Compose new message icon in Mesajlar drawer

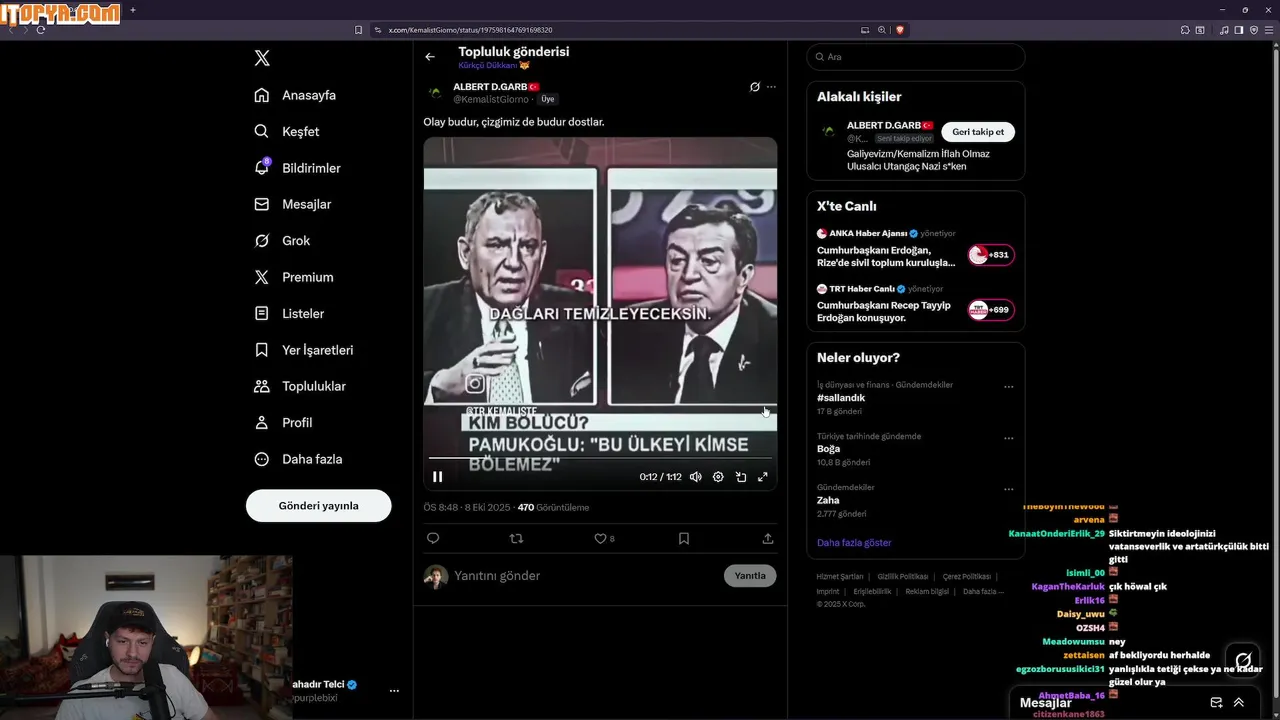(1216, 703)
